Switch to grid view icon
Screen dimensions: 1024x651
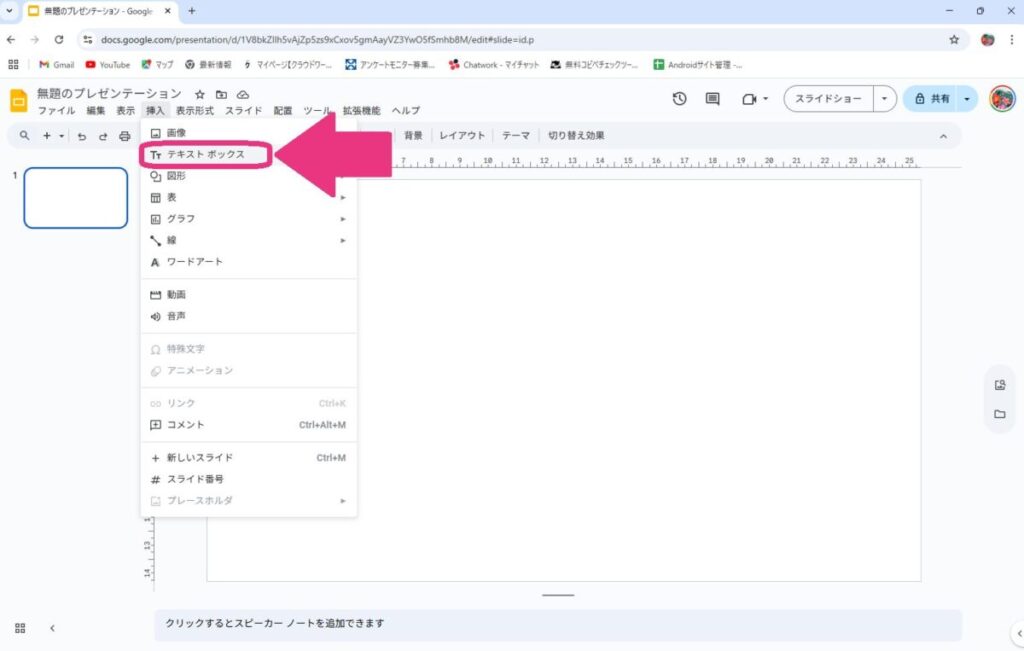point(20,628)
